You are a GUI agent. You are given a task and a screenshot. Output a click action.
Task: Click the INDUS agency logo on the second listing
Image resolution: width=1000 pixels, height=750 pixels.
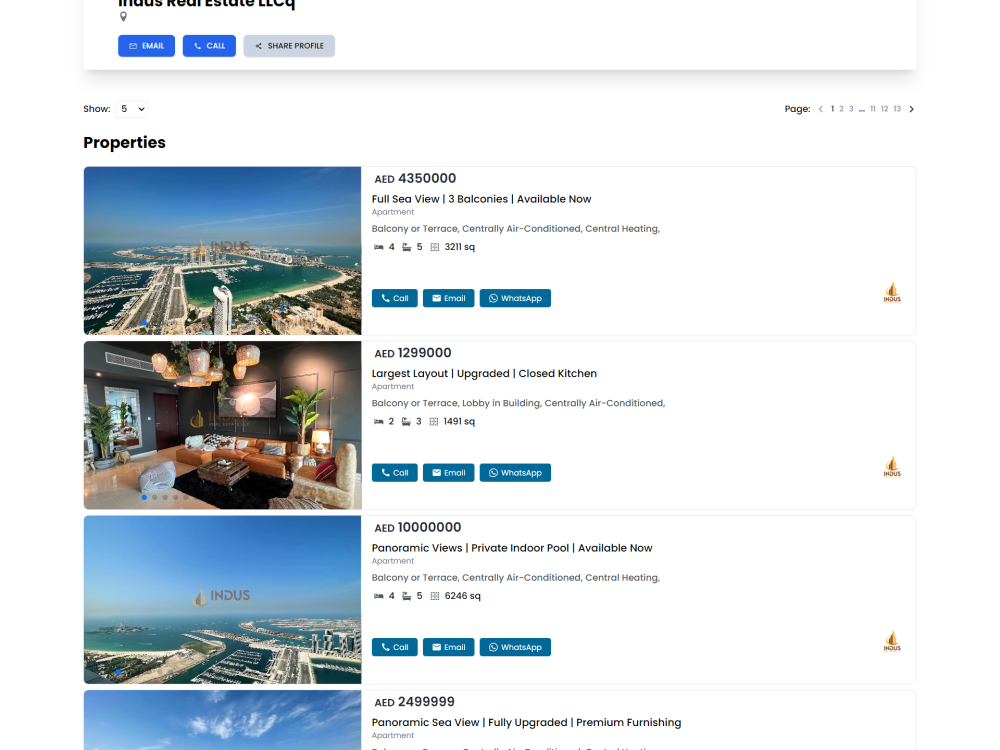point(891,465)
